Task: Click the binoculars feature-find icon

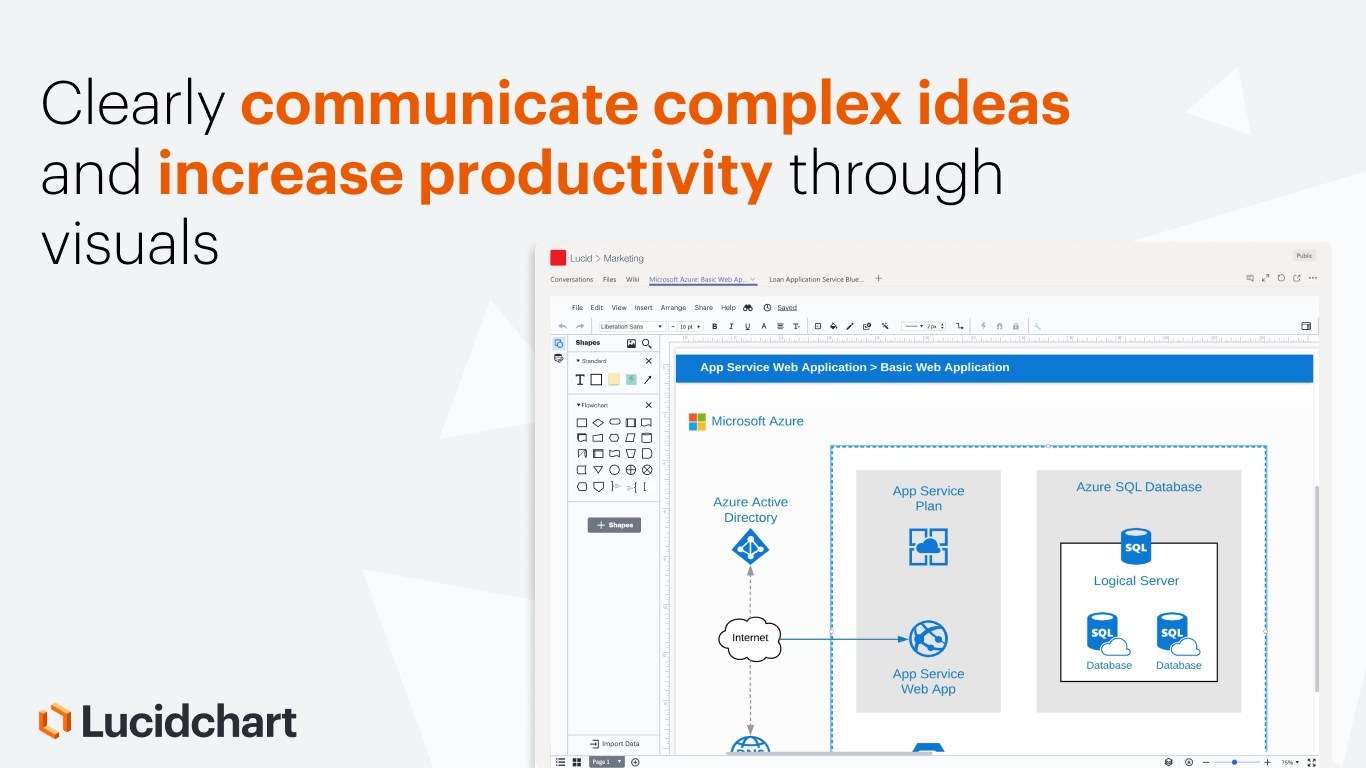Action: [748, 308]
